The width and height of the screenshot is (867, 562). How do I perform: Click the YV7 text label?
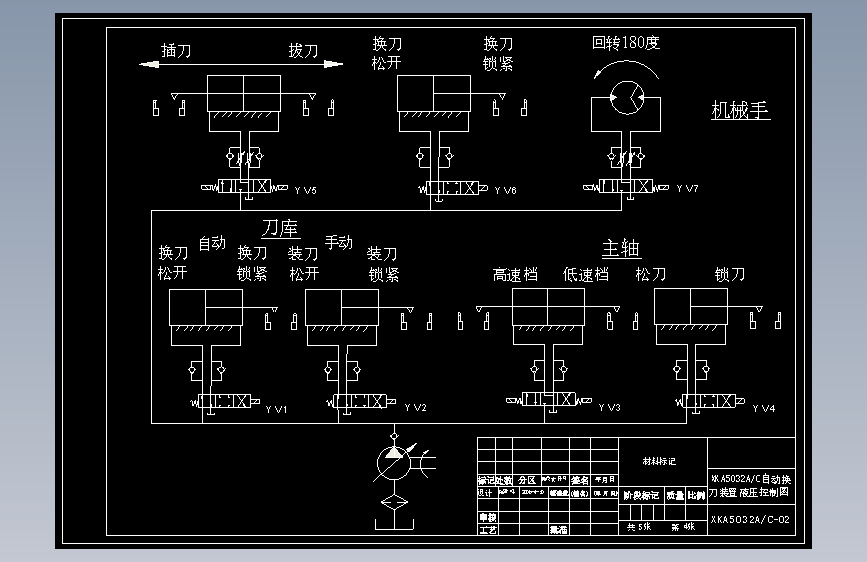(x=688, y=189)
